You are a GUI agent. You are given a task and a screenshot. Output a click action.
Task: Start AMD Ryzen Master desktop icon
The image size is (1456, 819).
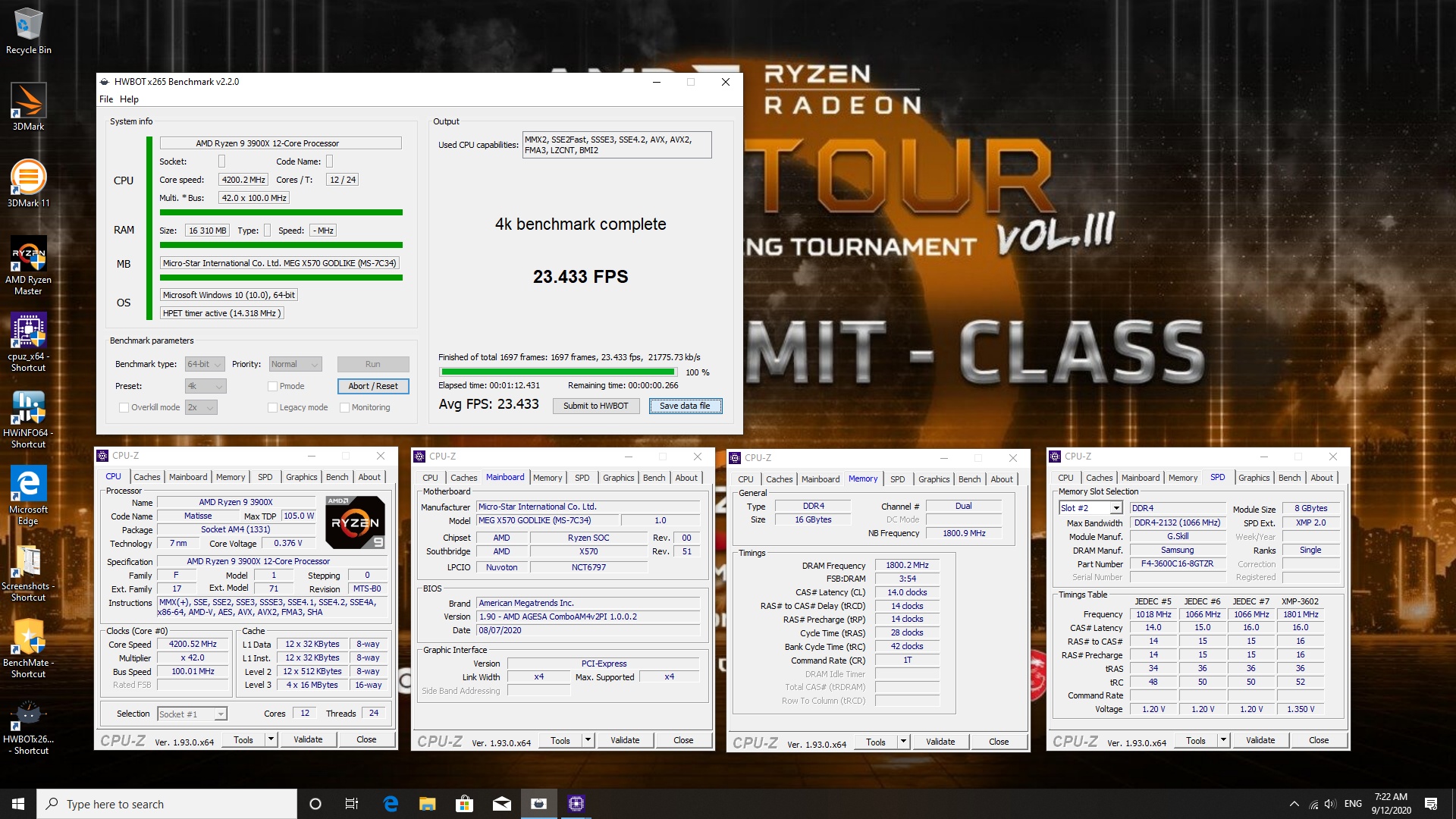click(x=28, y=265)
